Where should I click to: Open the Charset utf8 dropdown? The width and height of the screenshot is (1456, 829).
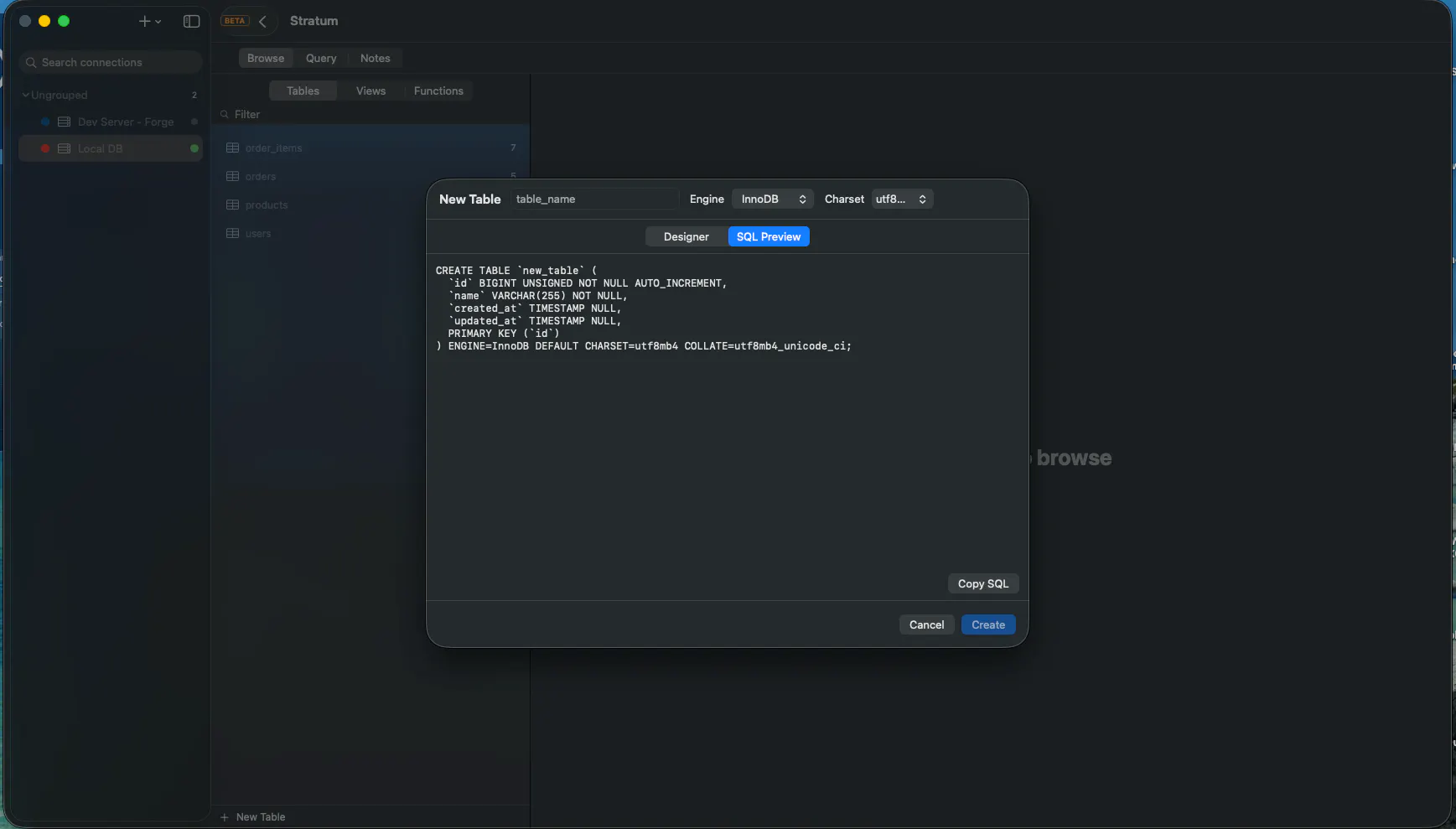(x=903, y=199)
